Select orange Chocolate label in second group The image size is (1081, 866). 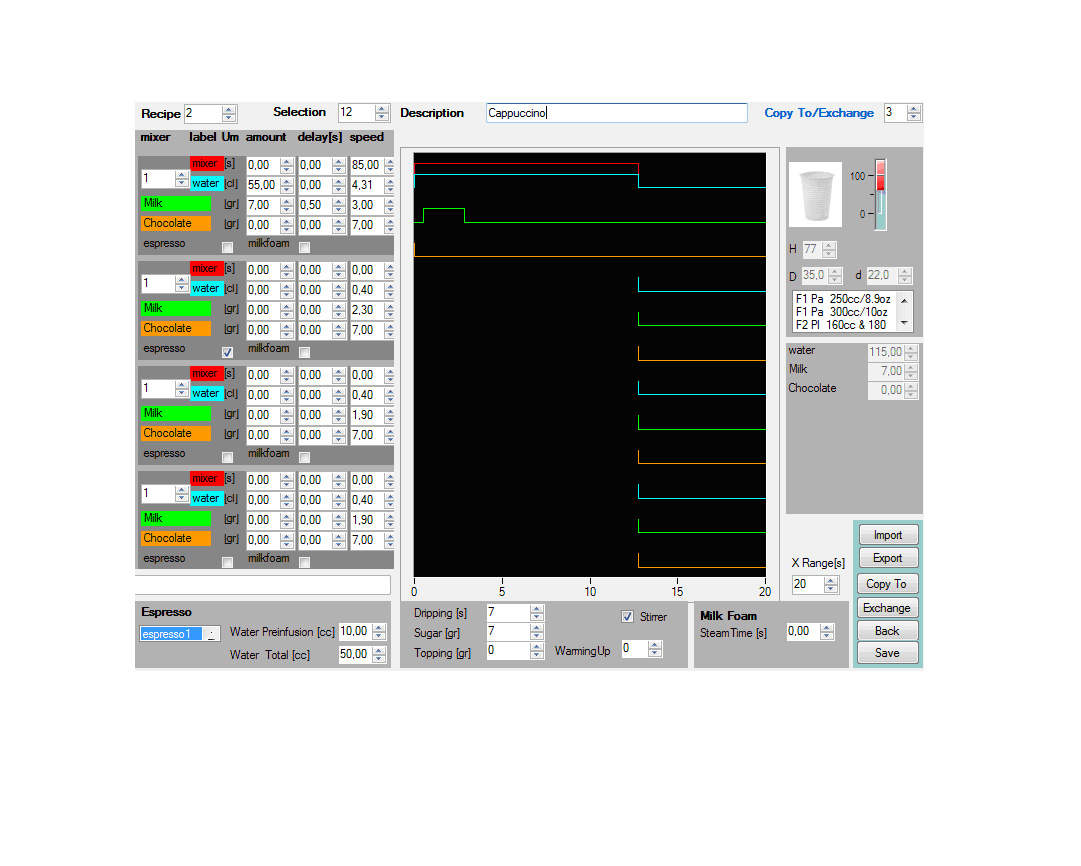point(176,328)
